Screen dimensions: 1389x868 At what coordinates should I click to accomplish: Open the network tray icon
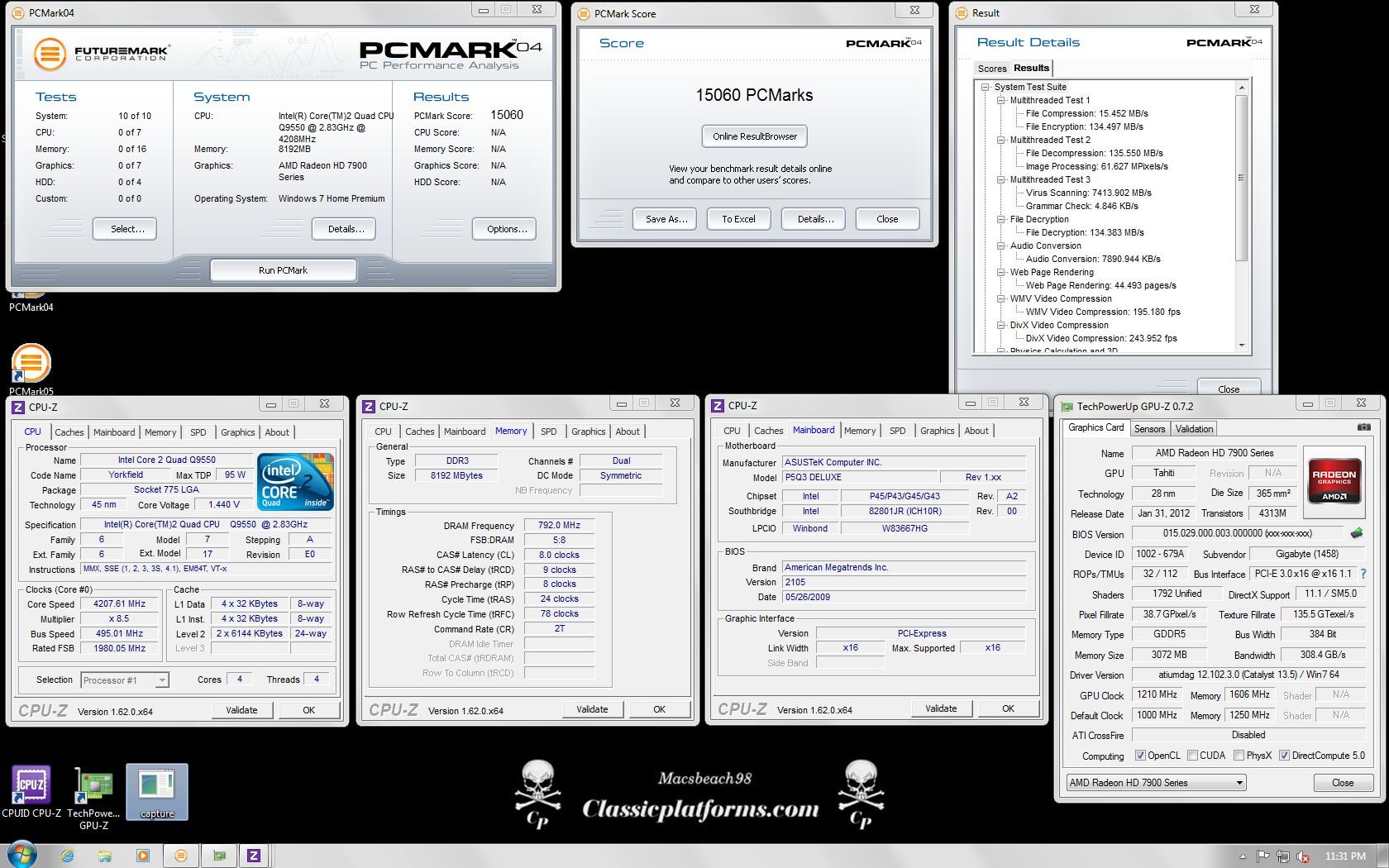pos(1283,856)
